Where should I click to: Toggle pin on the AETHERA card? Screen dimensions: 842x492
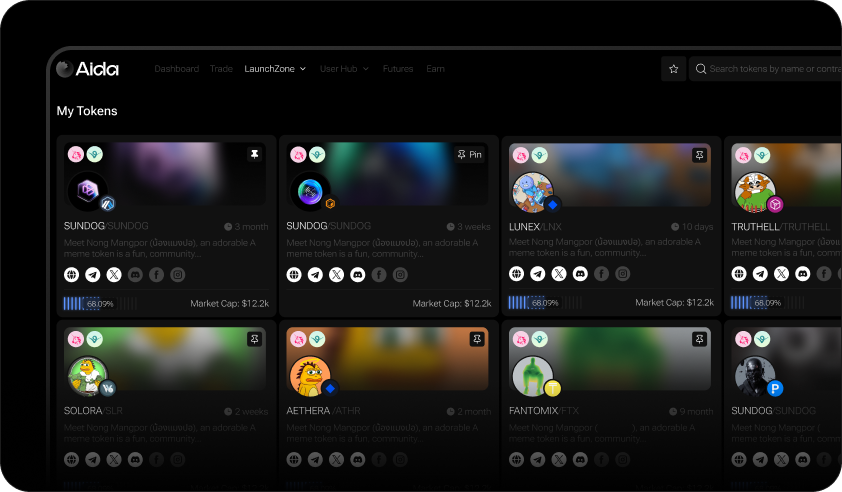(476, 340)
